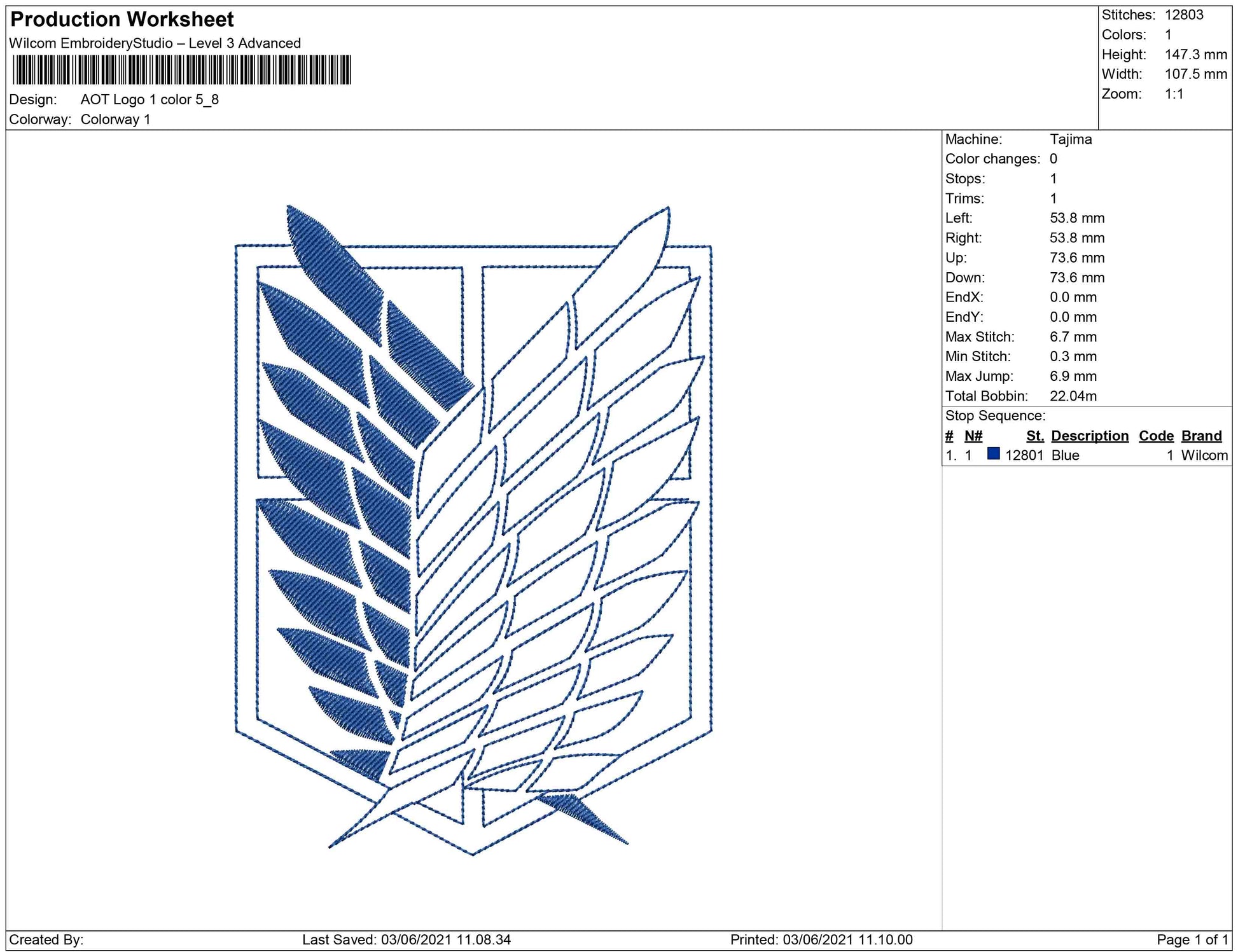Click the Blue thread description row
This screenshot has height=952, width=1238.
click(1065, 455)
